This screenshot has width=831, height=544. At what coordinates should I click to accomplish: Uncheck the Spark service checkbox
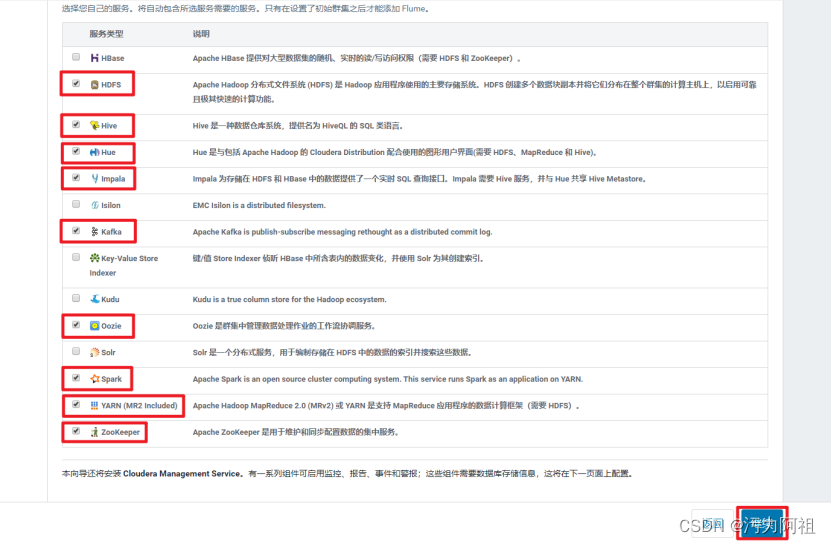76,378
